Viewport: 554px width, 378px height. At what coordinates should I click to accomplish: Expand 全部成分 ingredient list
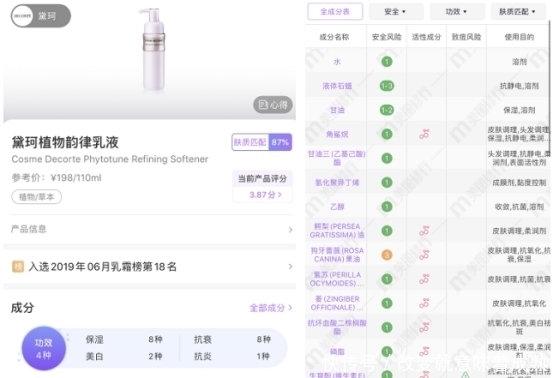click(x=271, y=308)
